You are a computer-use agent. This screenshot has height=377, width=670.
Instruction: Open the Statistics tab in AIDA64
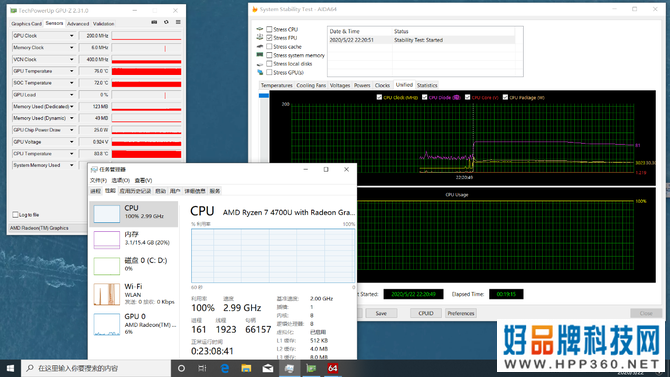[427, 85]
